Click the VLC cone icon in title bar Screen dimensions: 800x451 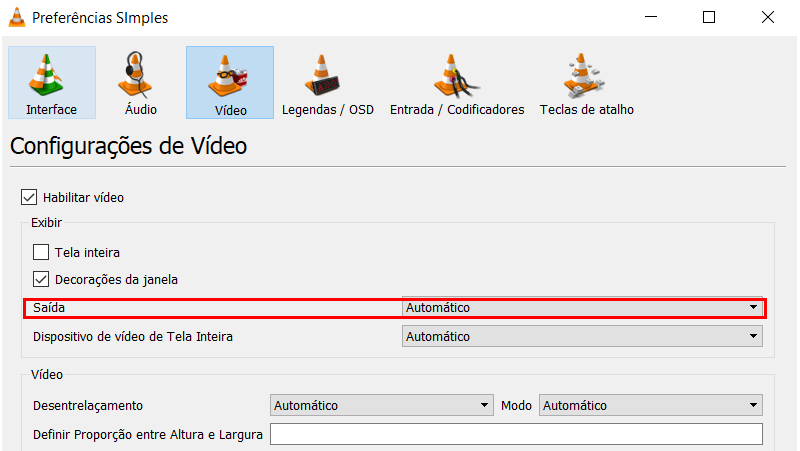click(x=17, y=17)
